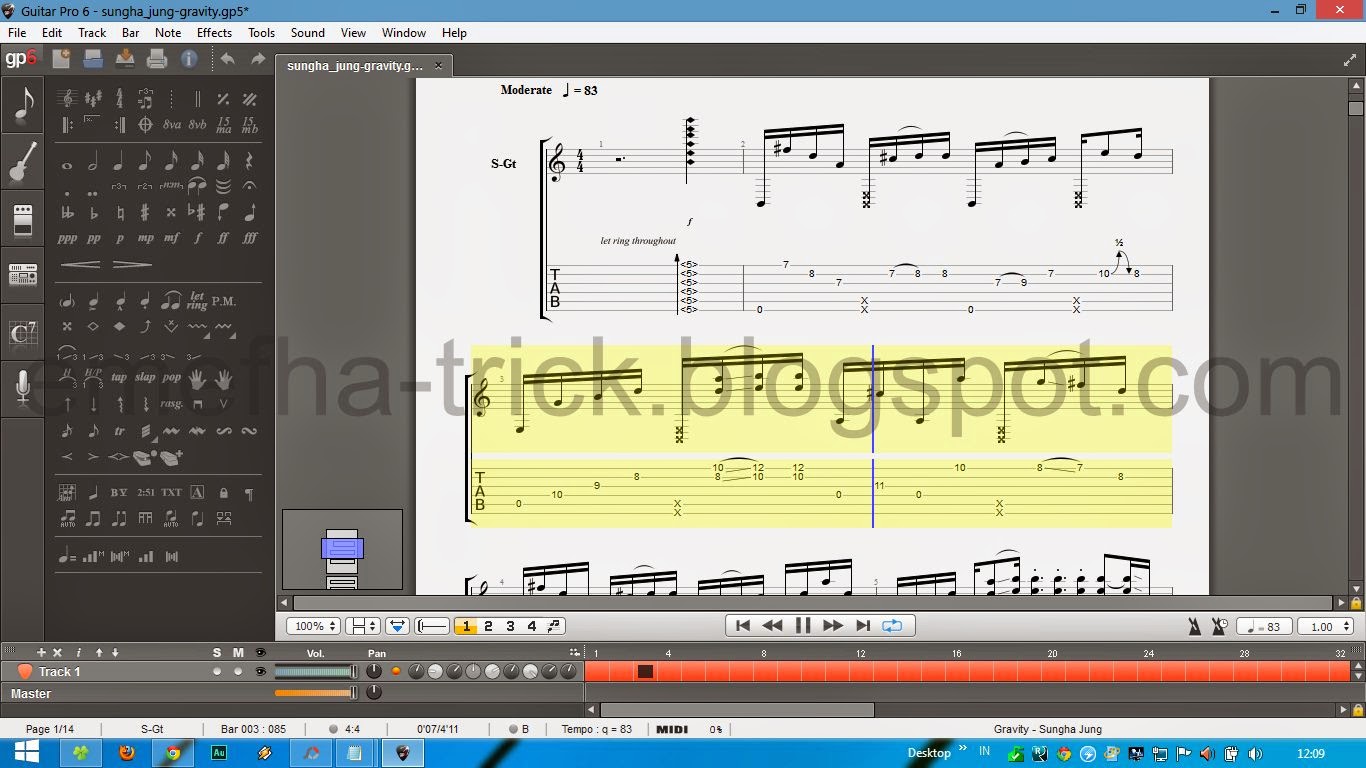Apply the tap technique

(119, 378)
